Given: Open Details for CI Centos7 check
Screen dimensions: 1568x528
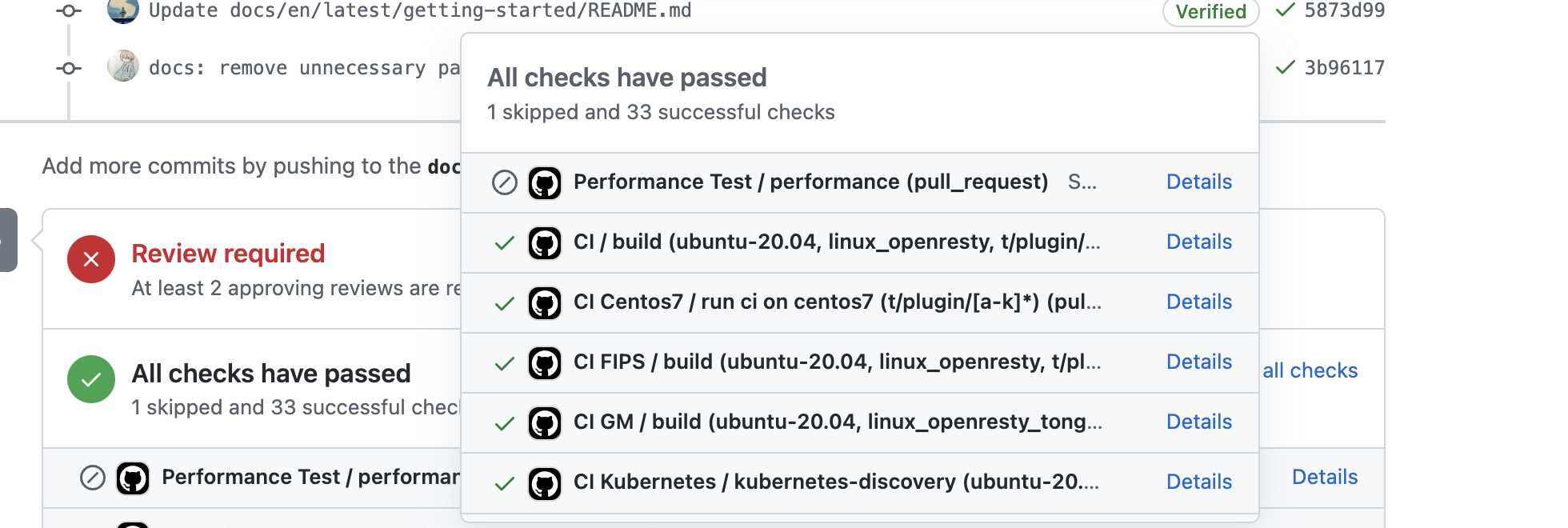Looking at the screenshot, I should pos(1198,302).
